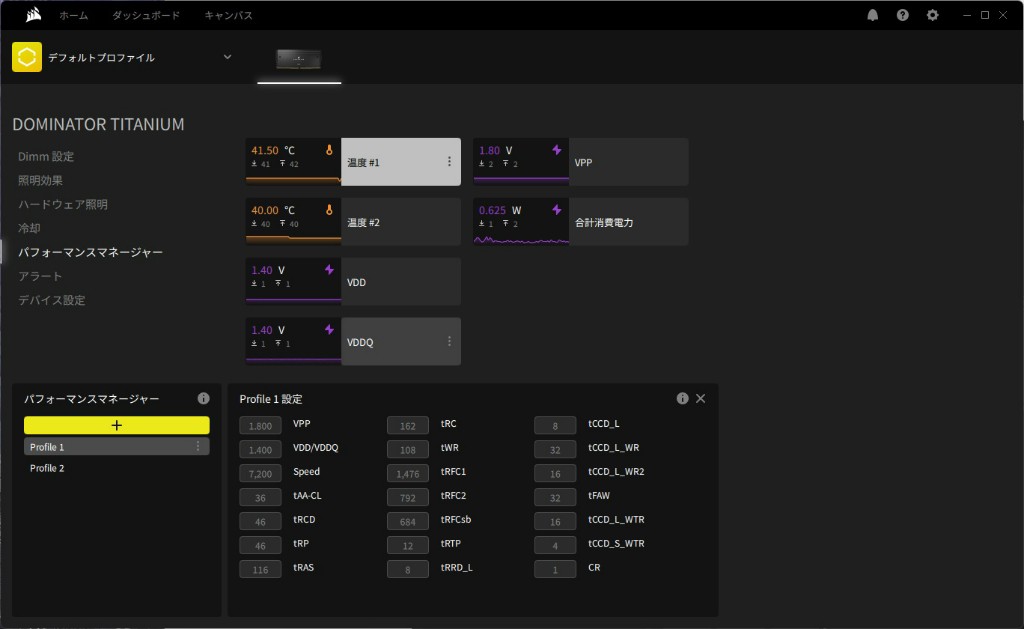Open the three-dot menu on 温度 #1 tile
Screen dimensions: 1024x629
click(x=449, y=162)
